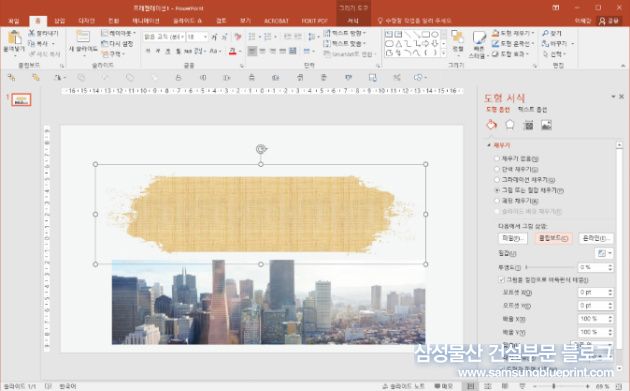630x391 pixels.
Task: Click the 투명도 (Transparency) slider
Action: pyautogui.click(x=550, y=267)
